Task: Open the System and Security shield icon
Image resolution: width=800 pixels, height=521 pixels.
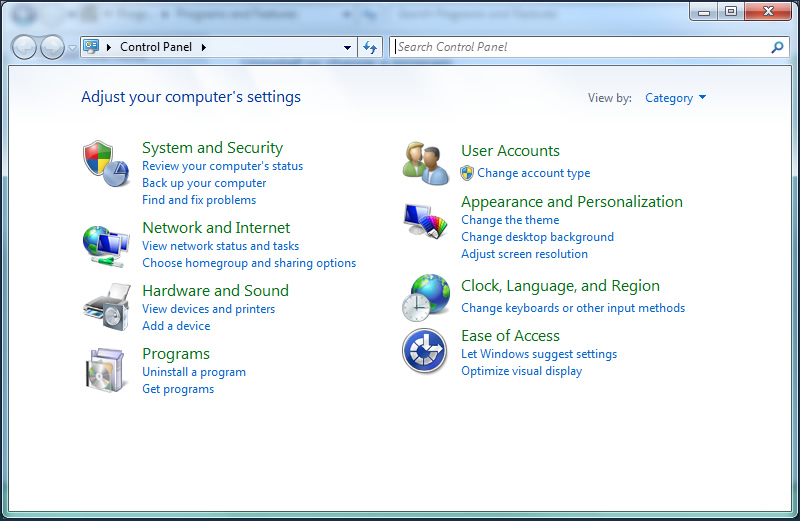Action: [x=106, y=163]
